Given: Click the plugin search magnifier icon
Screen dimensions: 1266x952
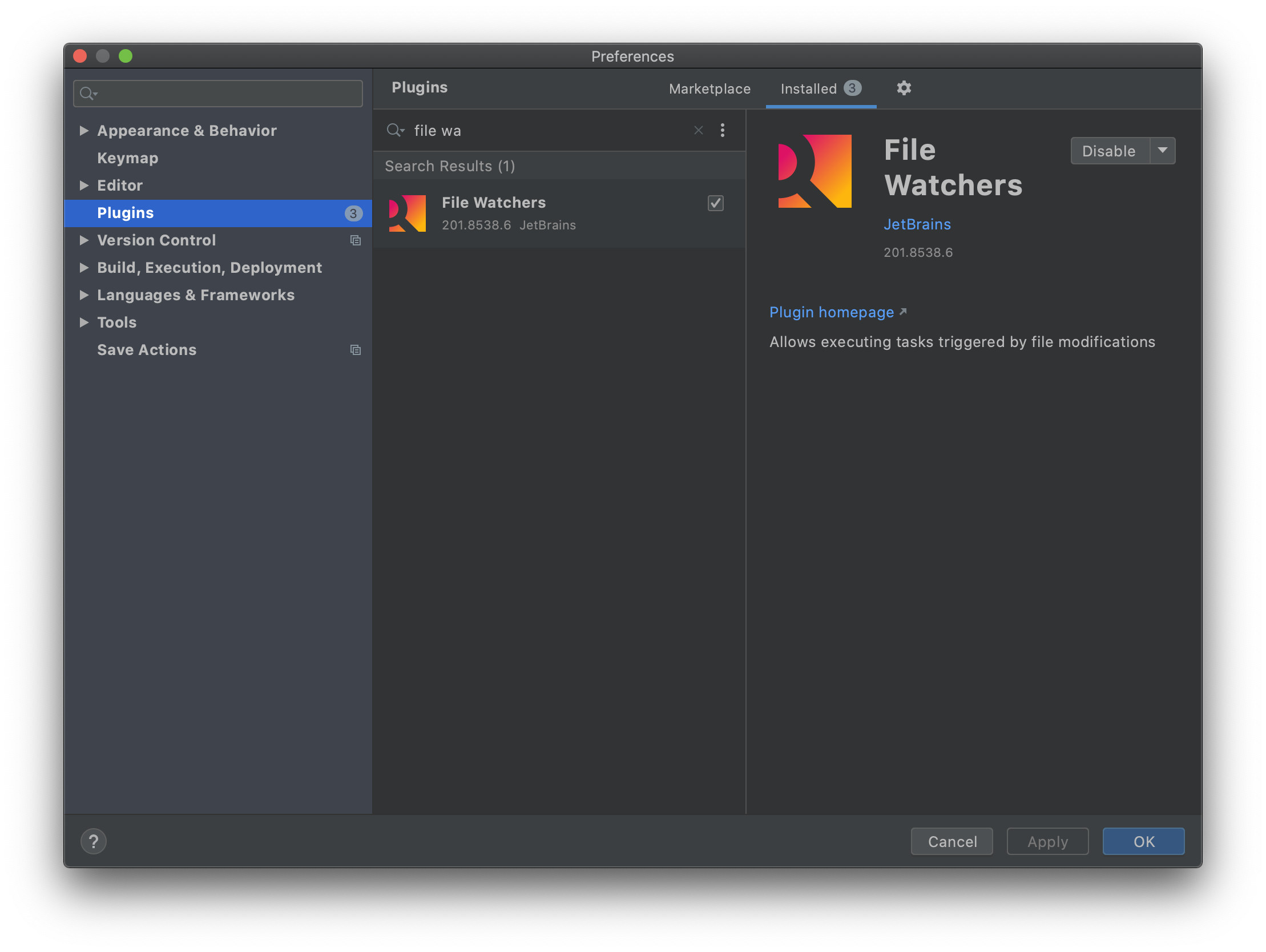Looking at the screenshot, I should 394,131.
